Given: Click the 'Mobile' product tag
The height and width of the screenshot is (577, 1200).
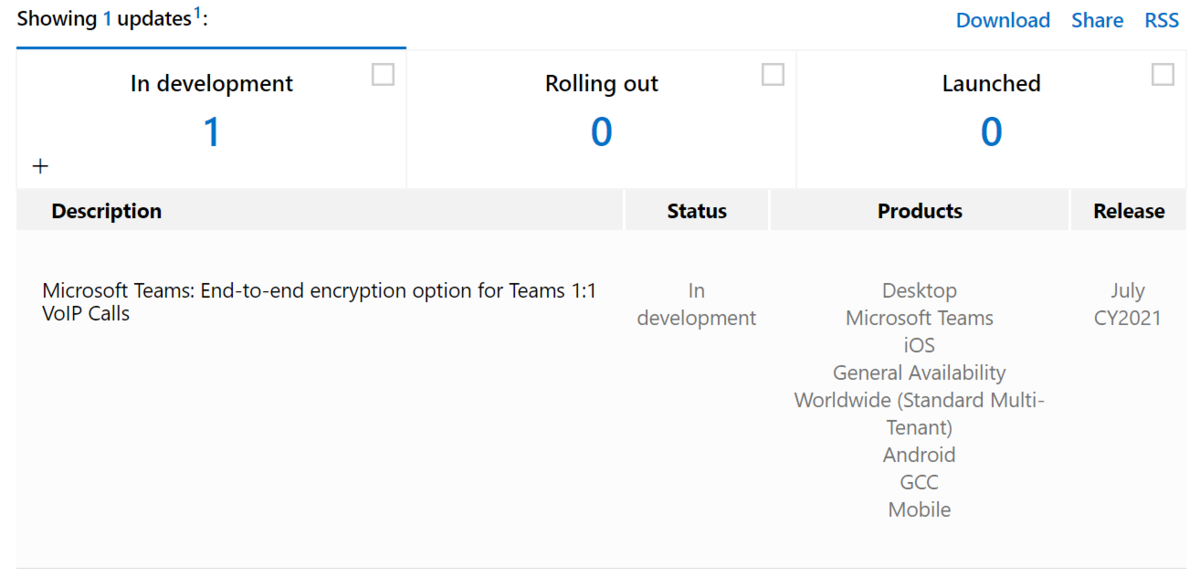Looking at the screenshot, I should click(x=920, y=510).
